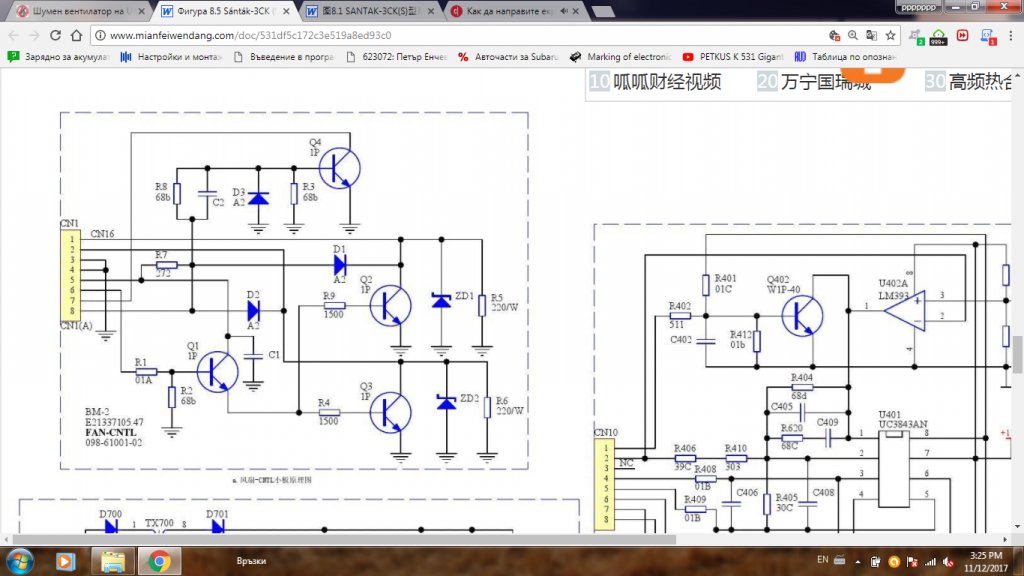Screen dimensions: 1024x576
Task: Show hidden system tray icons
Action: (x=857, y=562)
